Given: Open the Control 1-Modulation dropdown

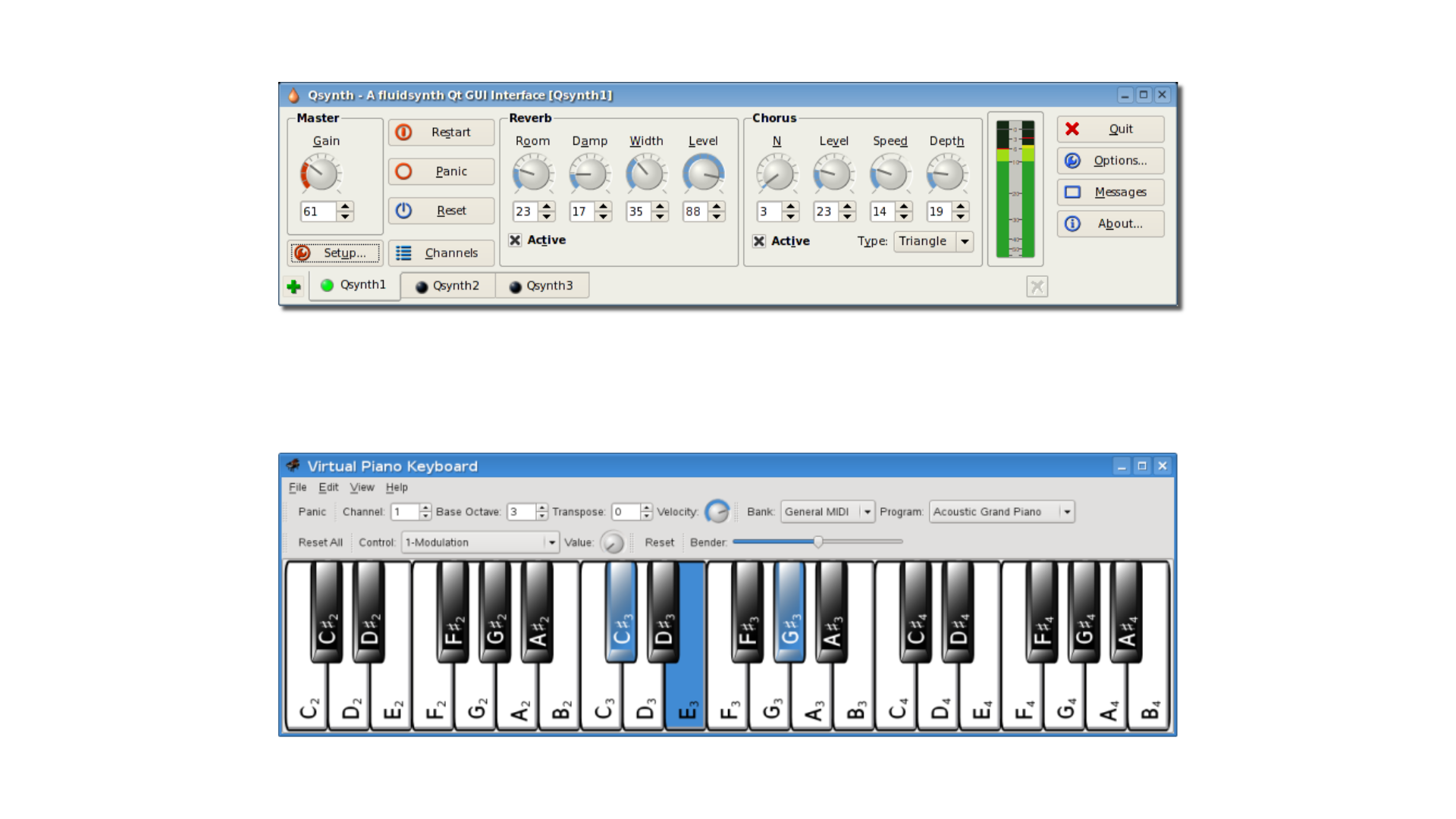Looking at the screenshot, I should [480, 542].
